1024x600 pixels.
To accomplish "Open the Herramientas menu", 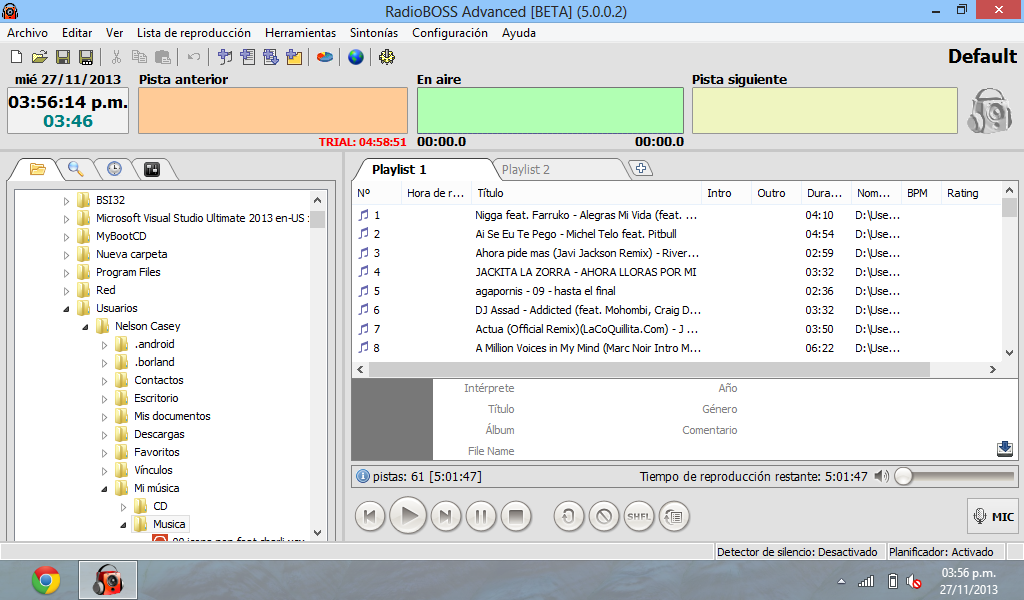I will (300, 33).
